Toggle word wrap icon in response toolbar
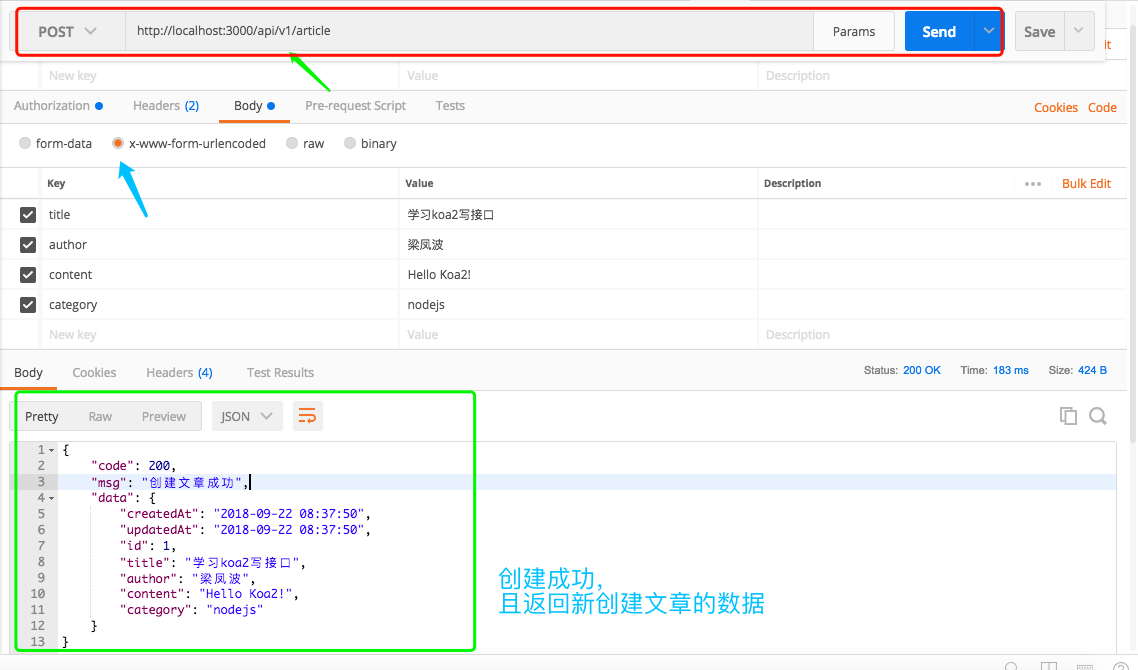 (x=308, y=416)
